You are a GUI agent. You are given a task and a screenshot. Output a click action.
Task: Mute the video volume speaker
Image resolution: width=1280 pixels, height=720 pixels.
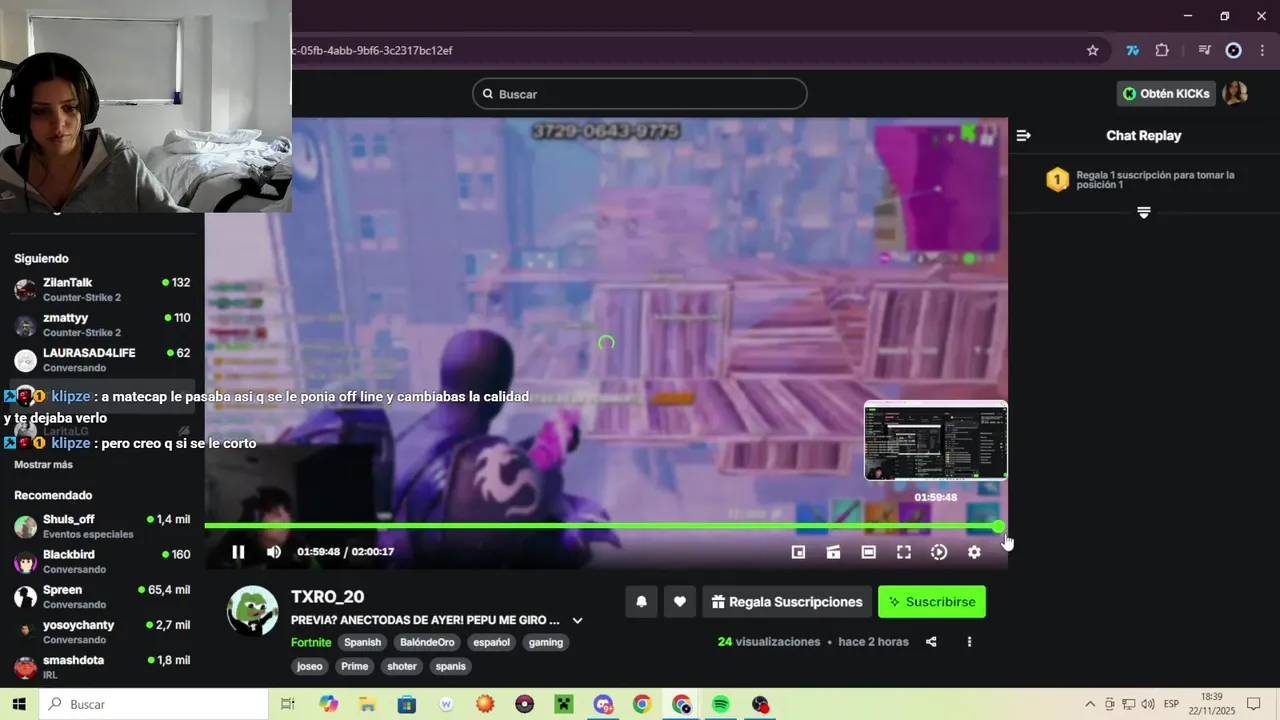click(274, 552)
